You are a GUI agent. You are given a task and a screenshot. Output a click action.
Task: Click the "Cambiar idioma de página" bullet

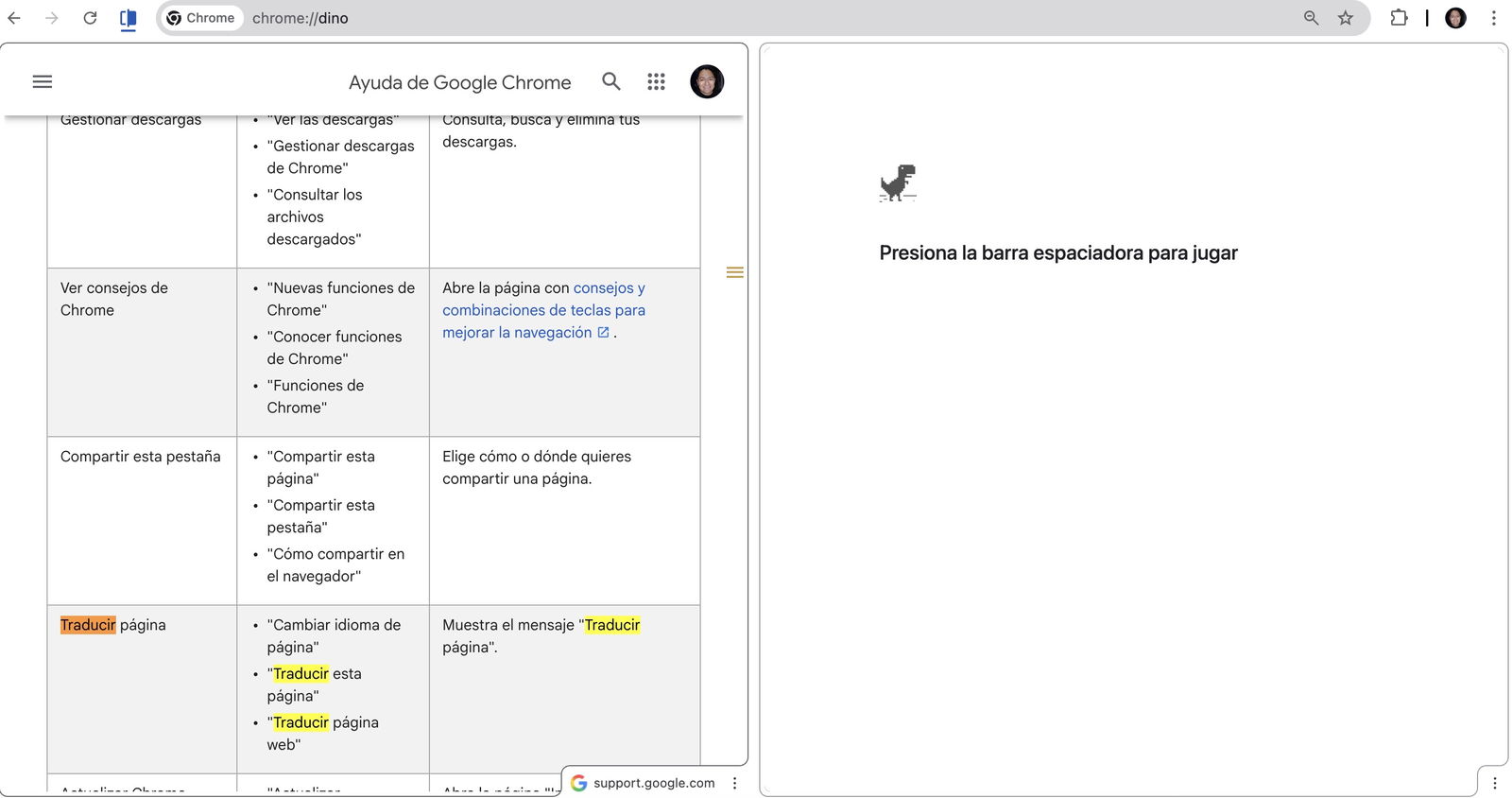click(334, 636)
